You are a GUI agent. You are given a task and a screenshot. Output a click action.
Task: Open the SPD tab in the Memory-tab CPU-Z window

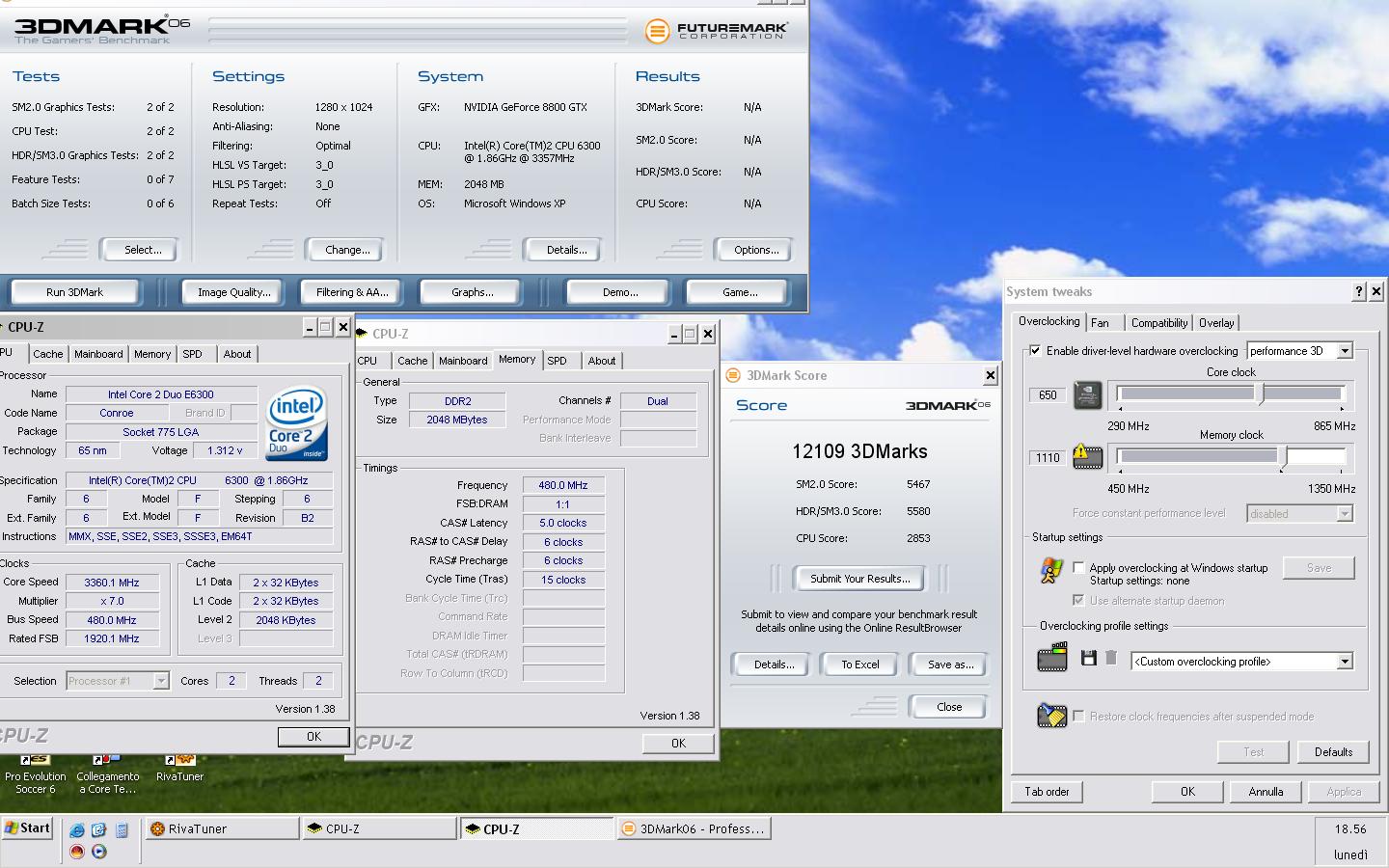(x=558, y=361)
